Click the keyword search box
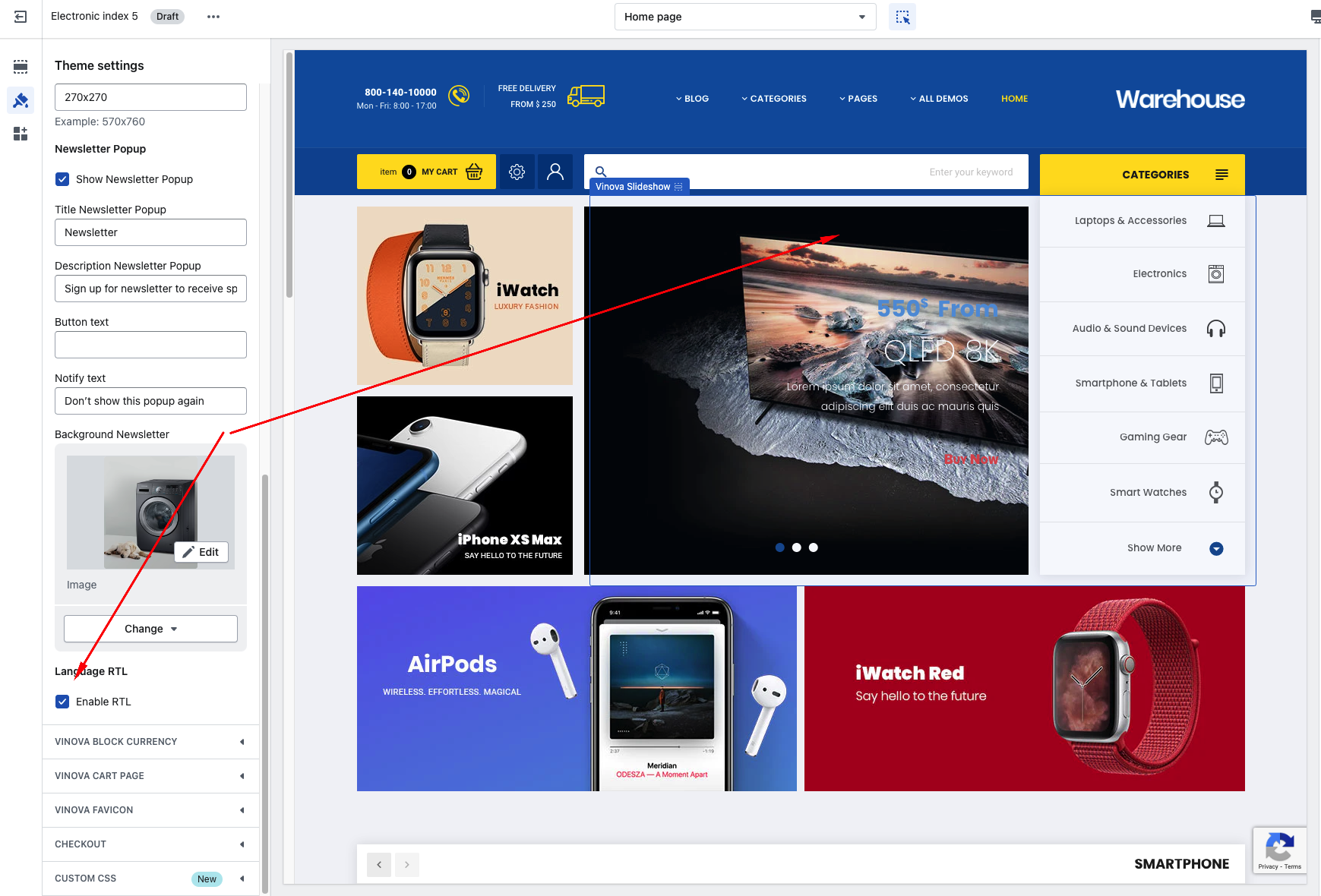1321x896 pixels. click(806, 172)
